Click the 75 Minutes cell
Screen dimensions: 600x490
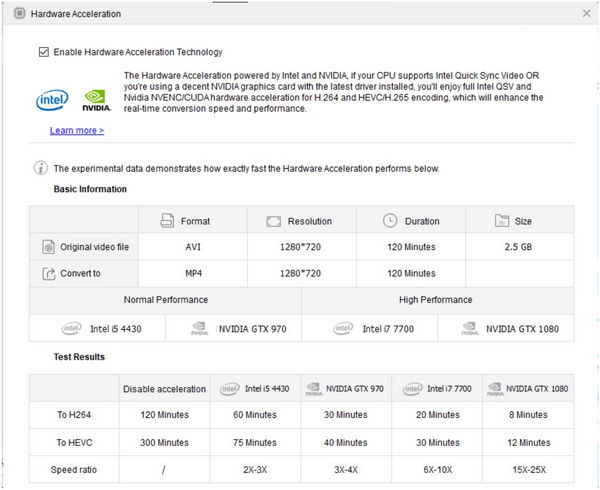pyautogui.click(x=255, y=443)
